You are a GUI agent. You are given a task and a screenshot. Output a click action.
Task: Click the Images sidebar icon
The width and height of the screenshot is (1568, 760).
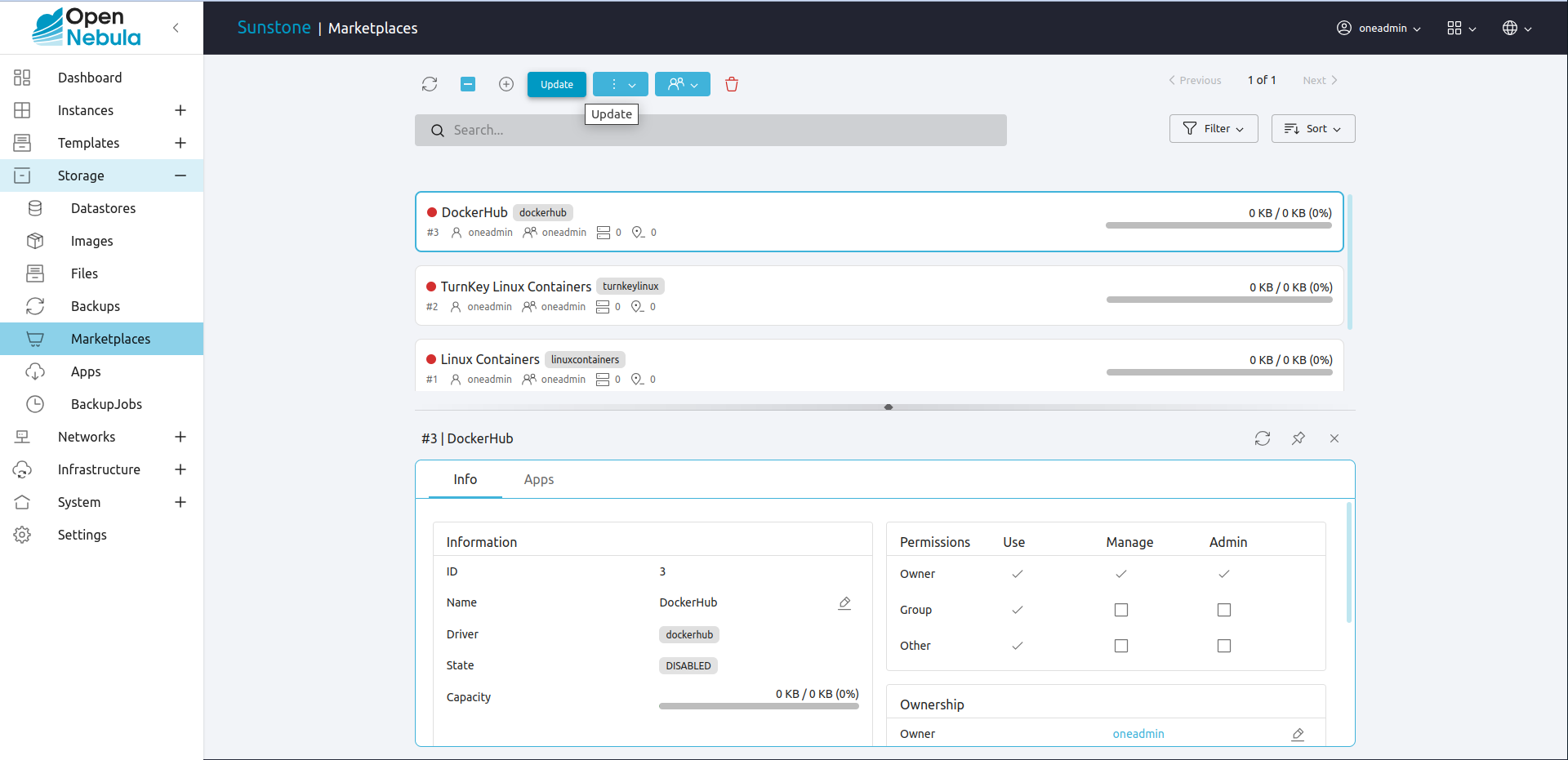pyautogui.click(x=35, y=241)
